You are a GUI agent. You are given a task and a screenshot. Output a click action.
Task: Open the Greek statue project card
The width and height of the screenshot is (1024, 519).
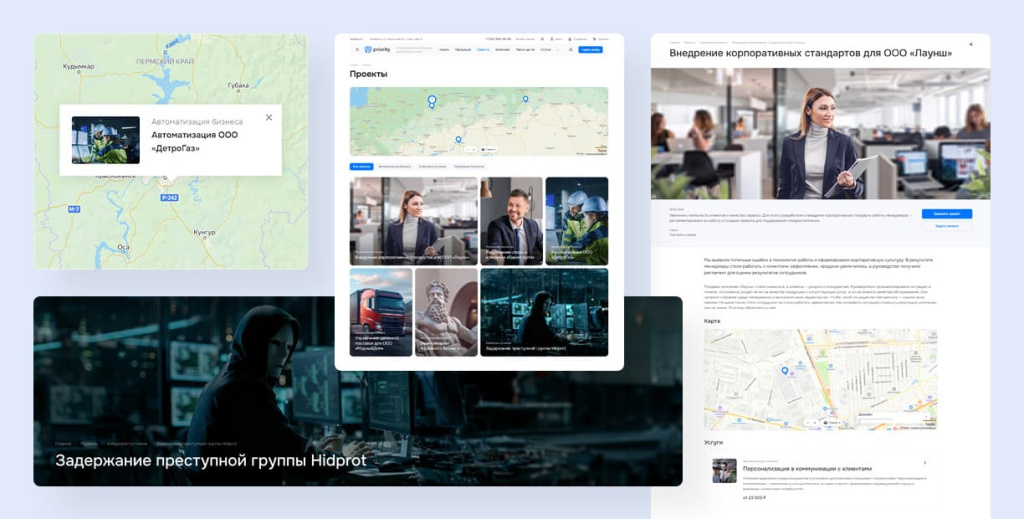446,312
